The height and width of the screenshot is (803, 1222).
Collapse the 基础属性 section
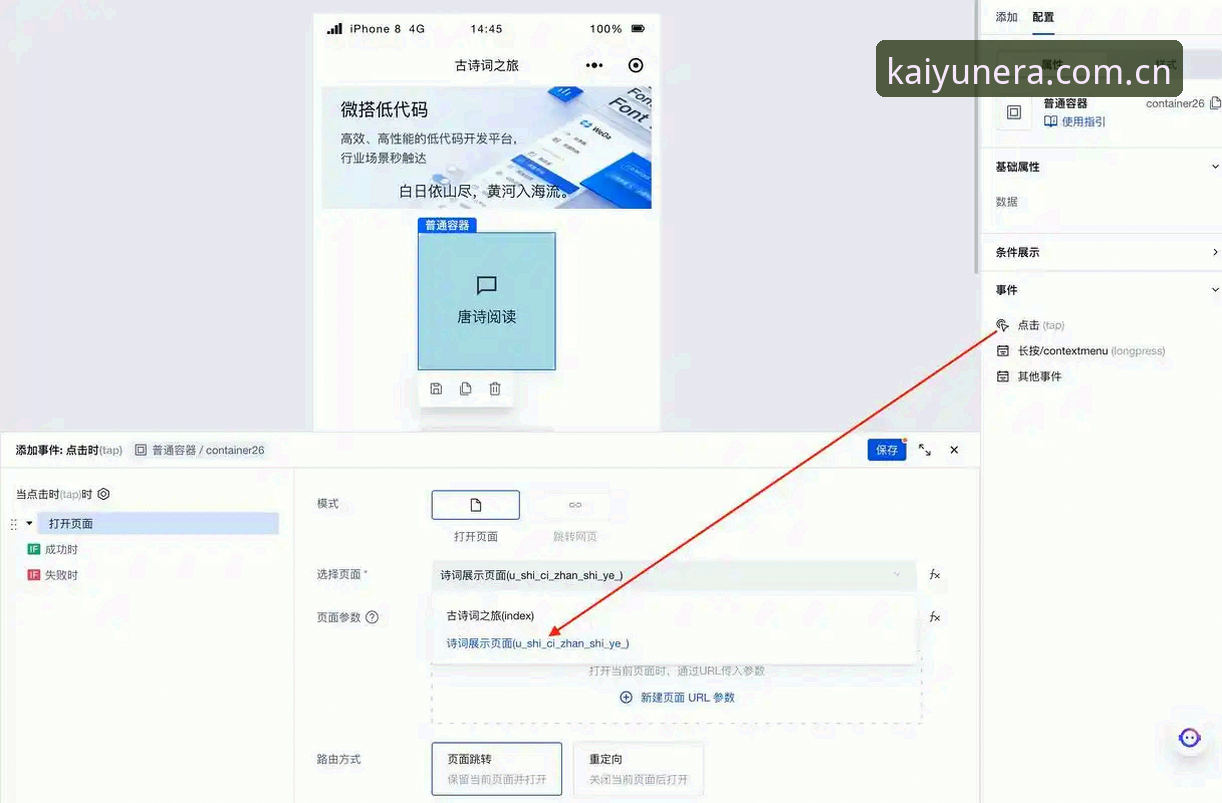[1215, 167]
